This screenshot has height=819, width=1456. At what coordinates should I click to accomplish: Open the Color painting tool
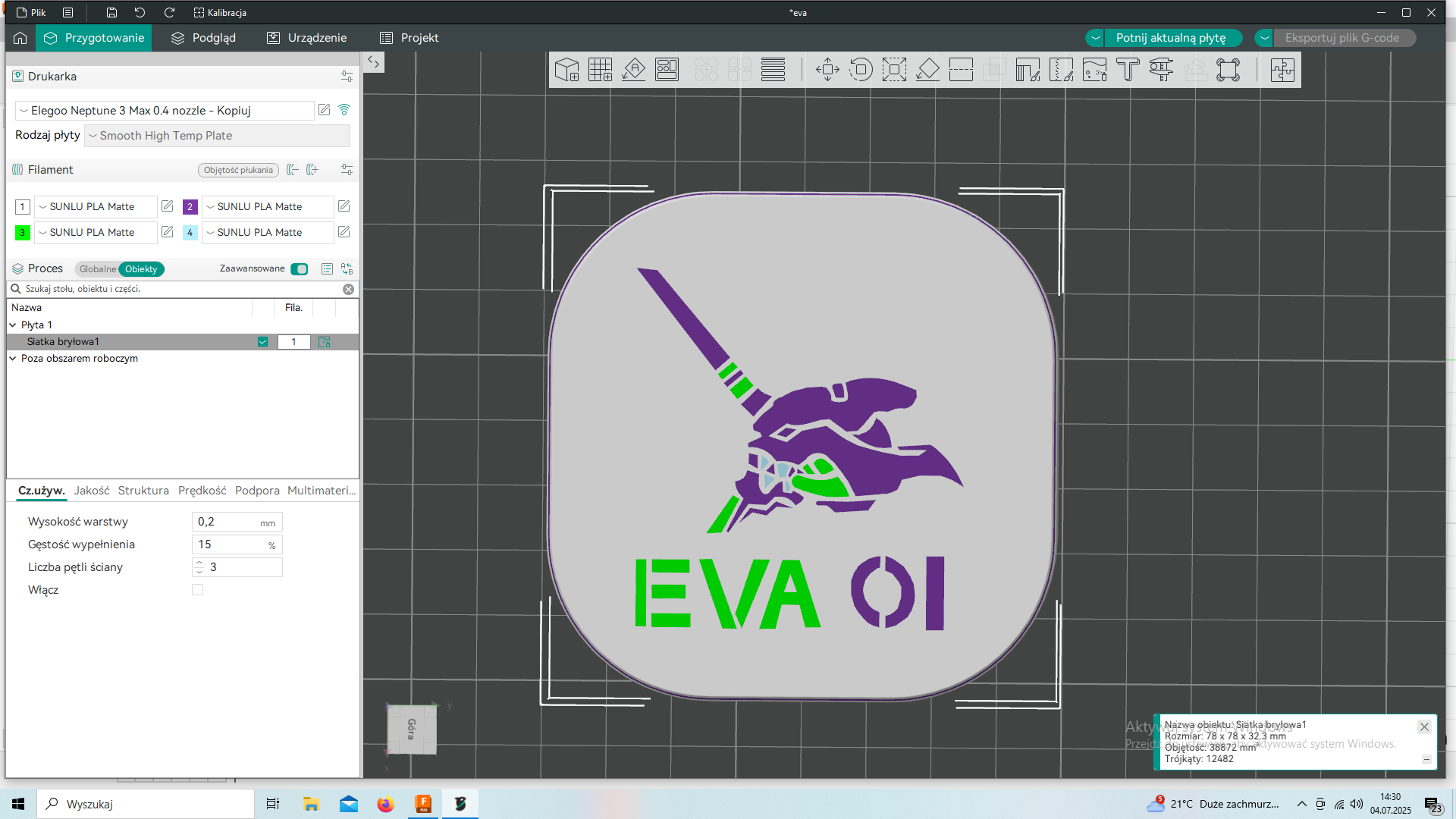tap(1094, 70)
